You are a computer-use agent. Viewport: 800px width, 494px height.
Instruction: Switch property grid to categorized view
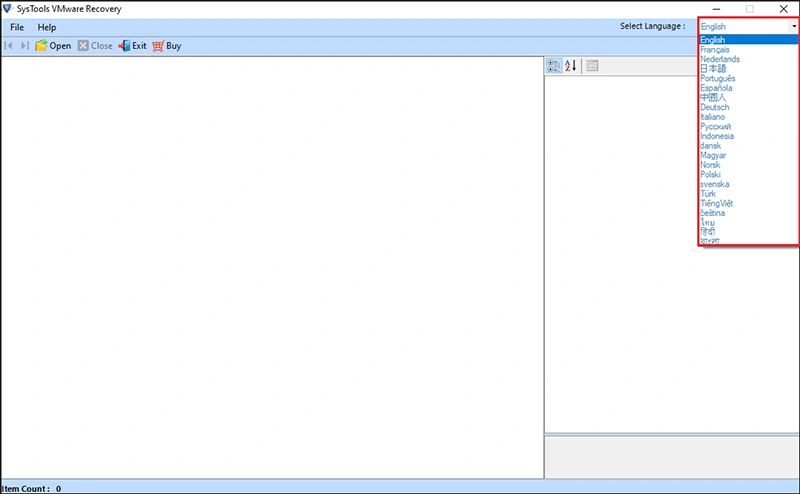pyautogui.click(x=554, y=65)
